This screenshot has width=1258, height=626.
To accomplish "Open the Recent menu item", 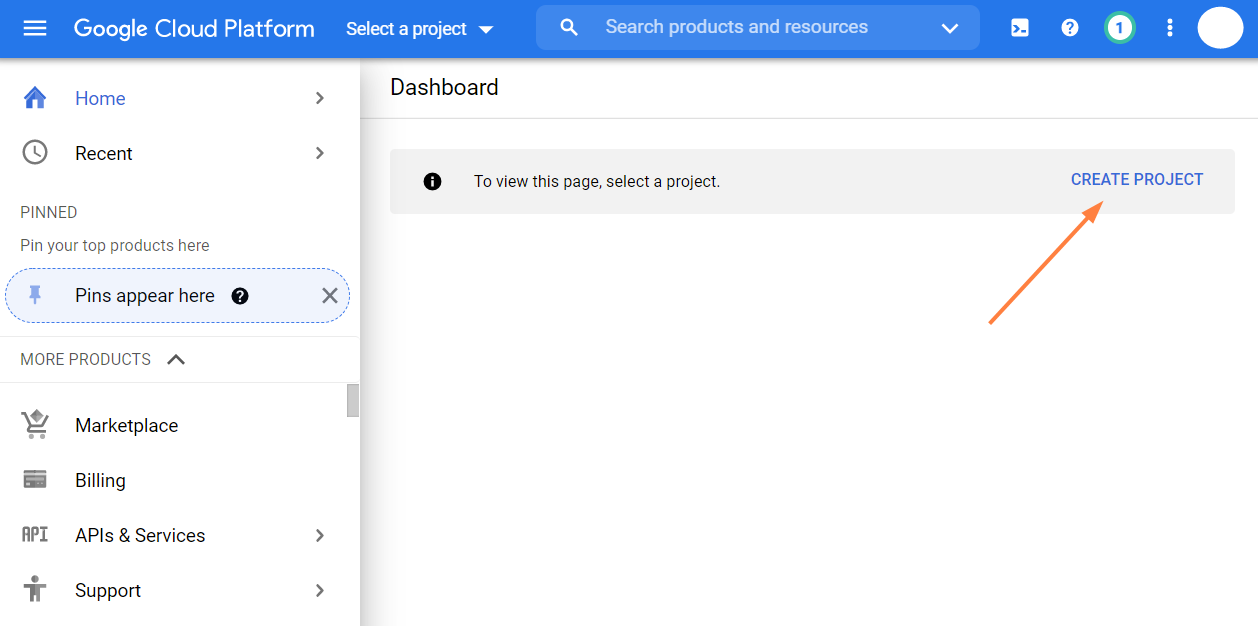I will [x=103, y=153].
